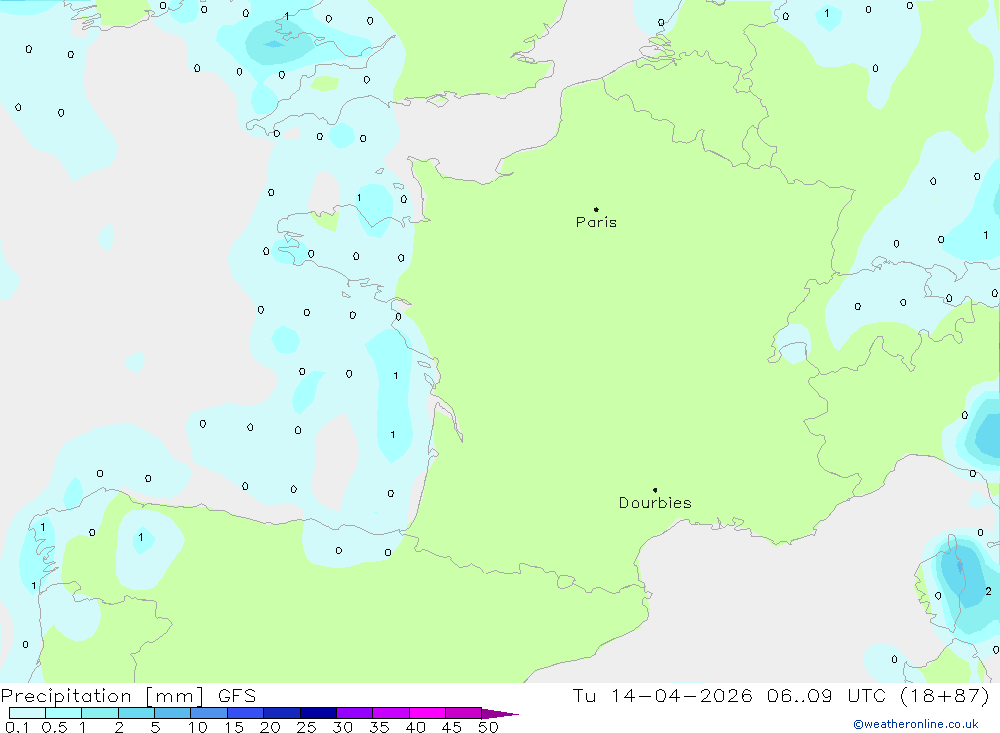Click the '30' legend scale label

tap(343, 727)
